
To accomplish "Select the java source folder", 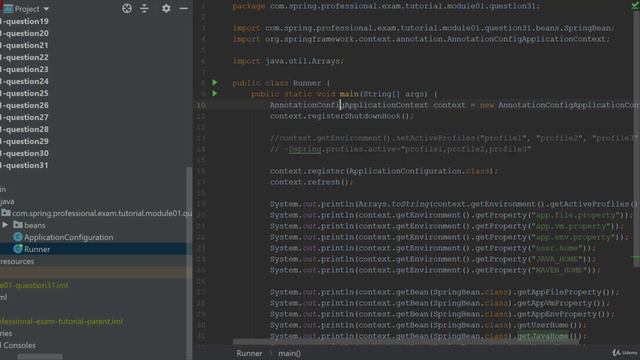I will pos(7,201).
